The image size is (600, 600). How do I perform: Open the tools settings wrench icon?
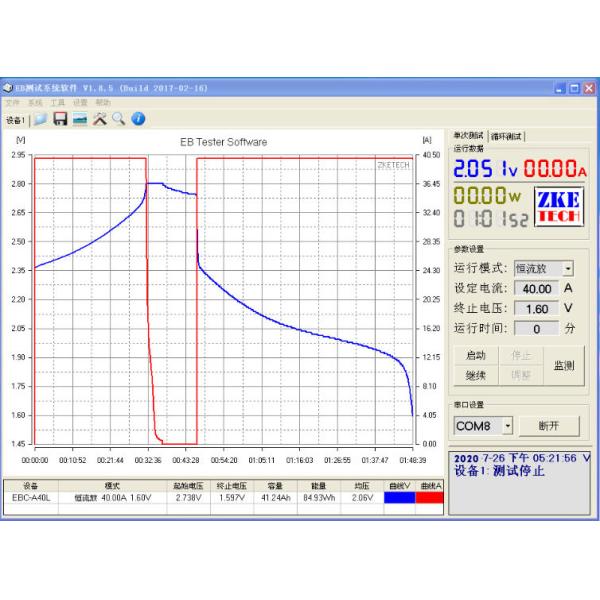tap(99, 119)
